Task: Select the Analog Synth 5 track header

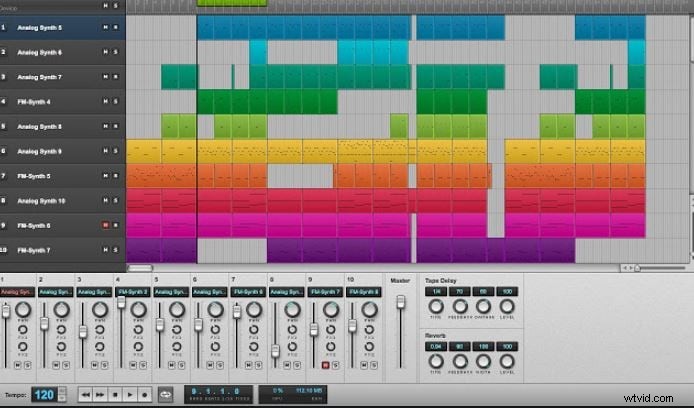Action: [62, 27]
